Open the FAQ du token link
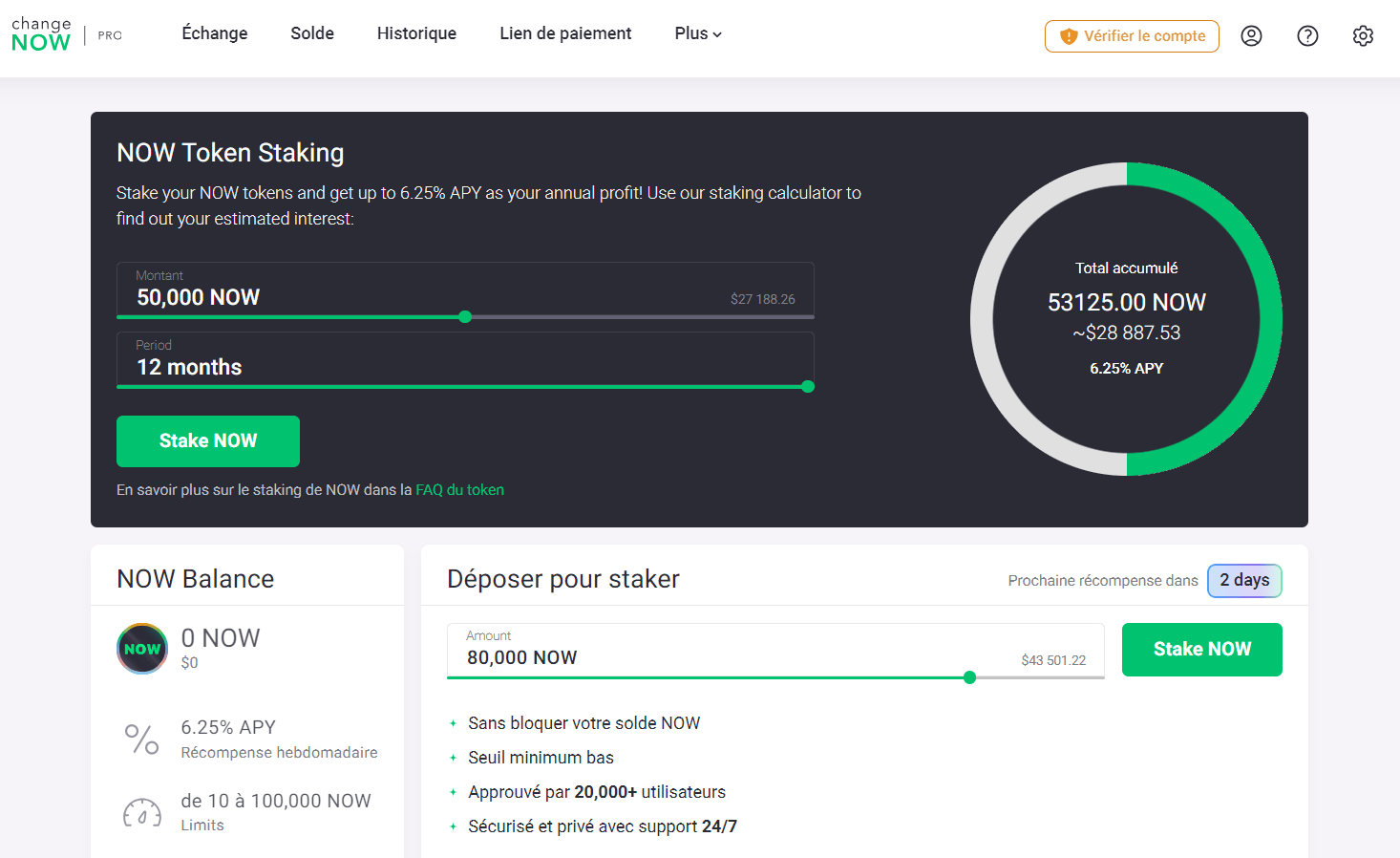Screen dimensions: 1400x858 click(459, 489)
